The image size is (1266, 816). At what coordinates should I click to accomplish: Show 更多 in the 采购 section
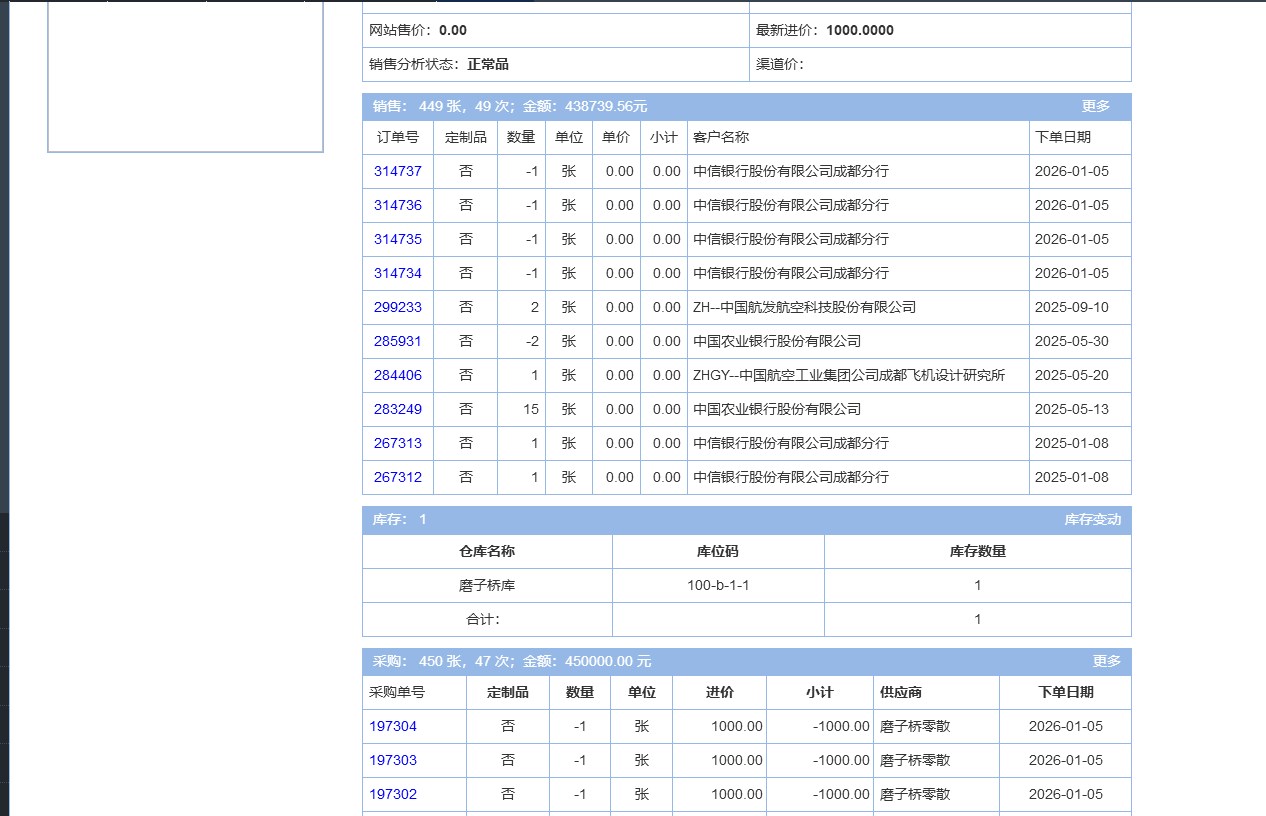pyautogui.click(x=1106, y=661)
